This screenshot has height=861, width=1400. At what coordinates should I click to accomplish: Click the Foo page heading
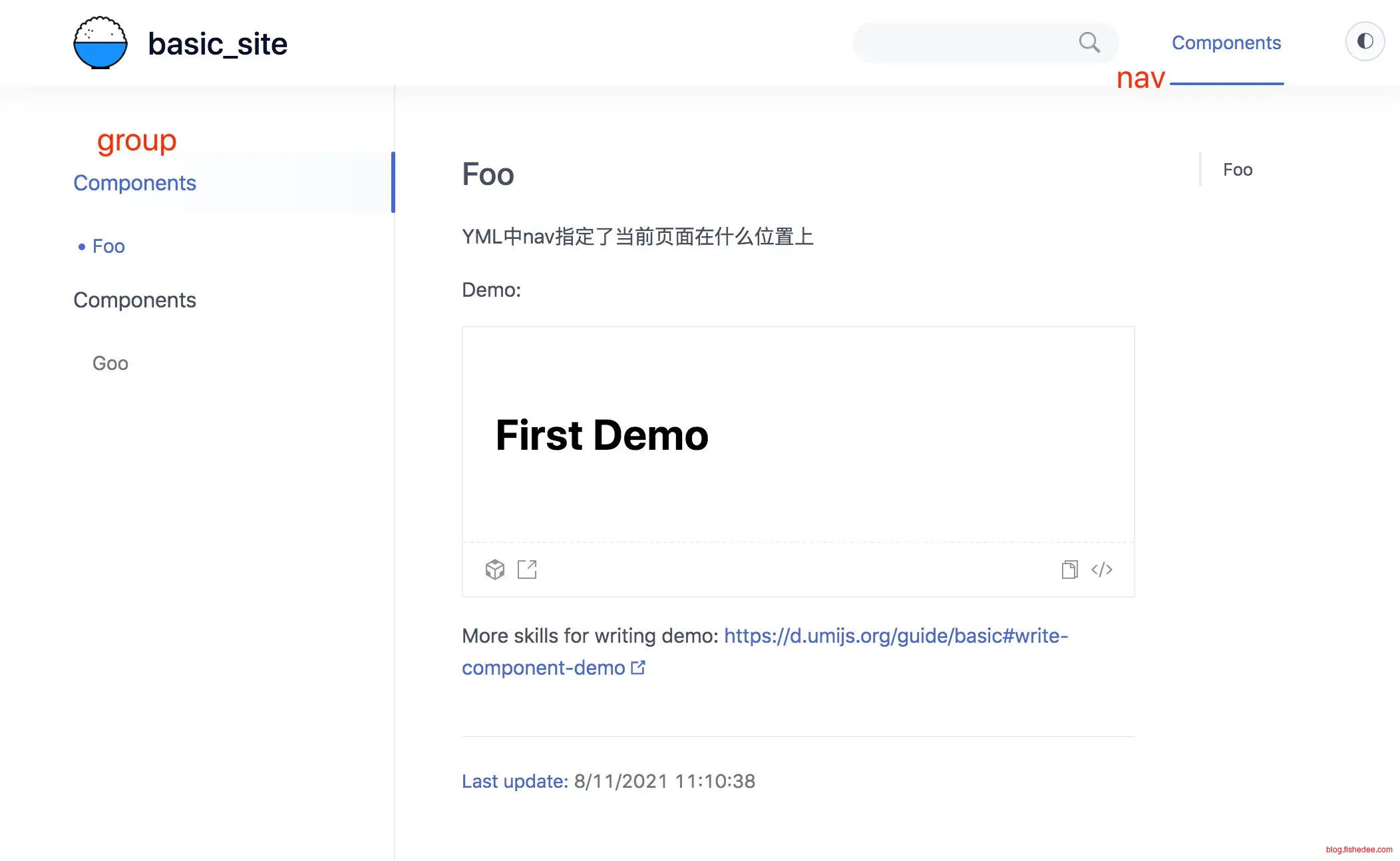click(x=488, y=174)
